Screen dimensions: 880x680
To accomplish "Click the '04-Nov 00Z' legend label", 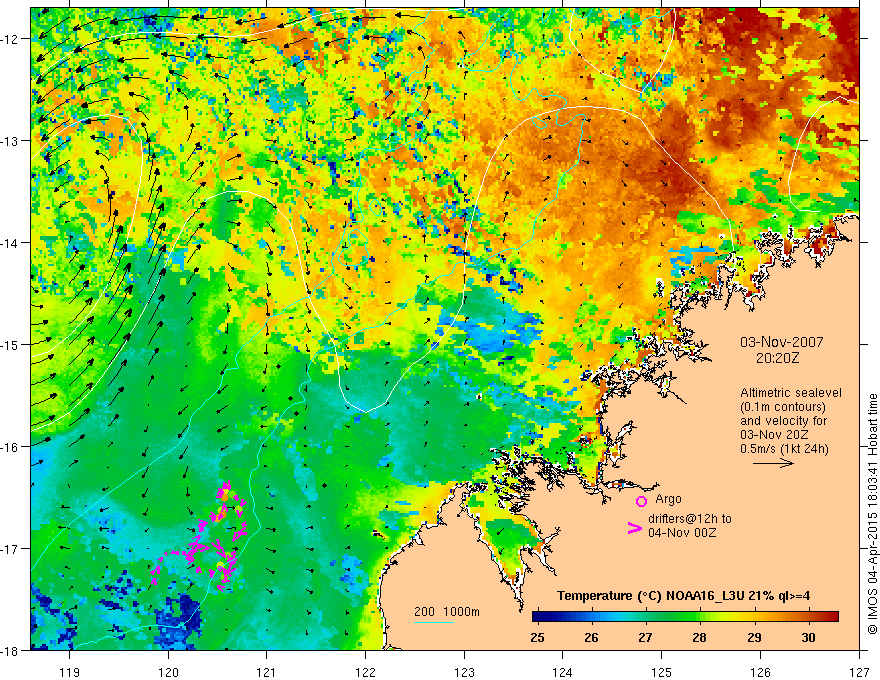I will [x=682, y=532].
